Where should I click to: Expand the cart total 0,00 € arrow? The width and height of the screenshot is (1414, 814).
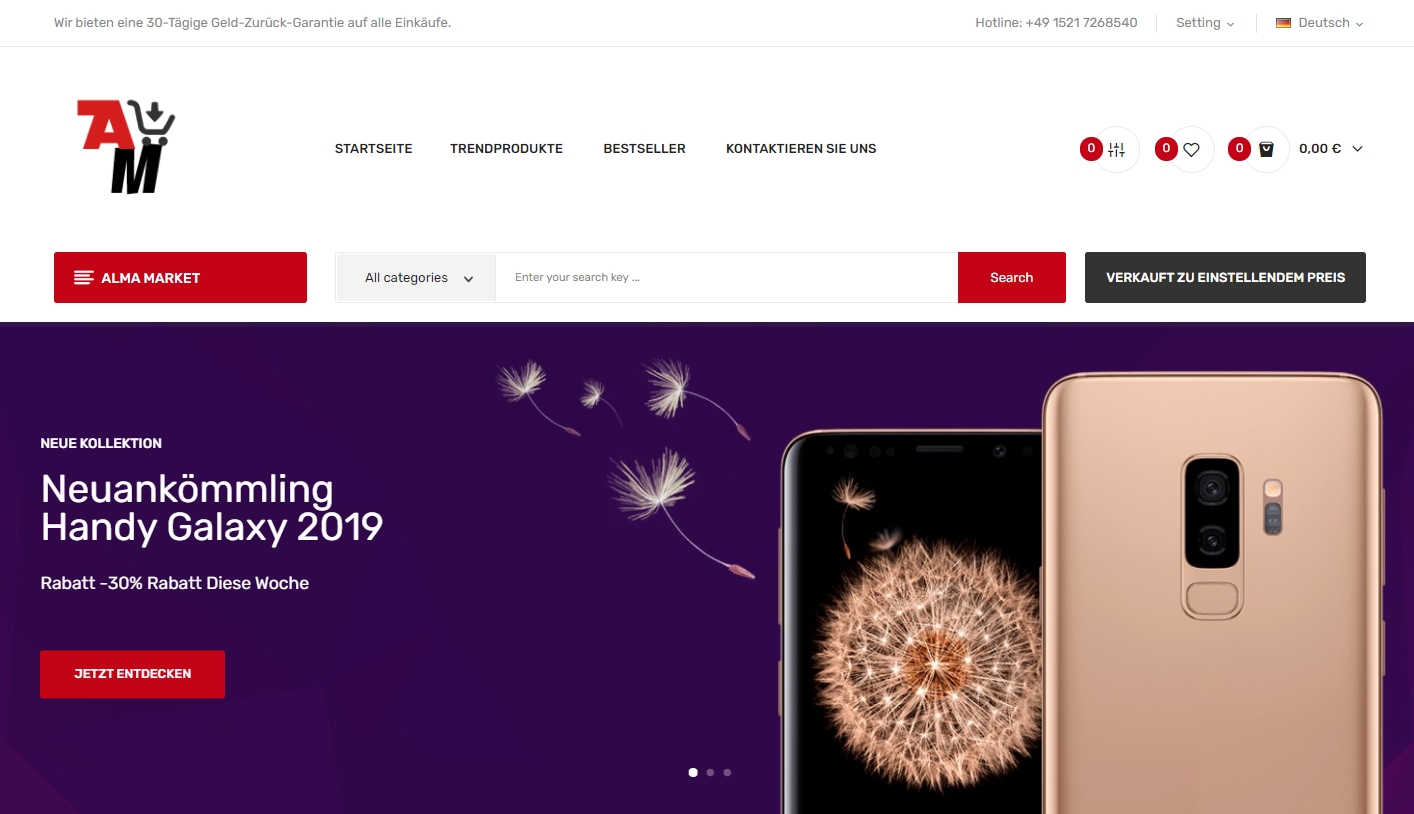click(1357, 149)
